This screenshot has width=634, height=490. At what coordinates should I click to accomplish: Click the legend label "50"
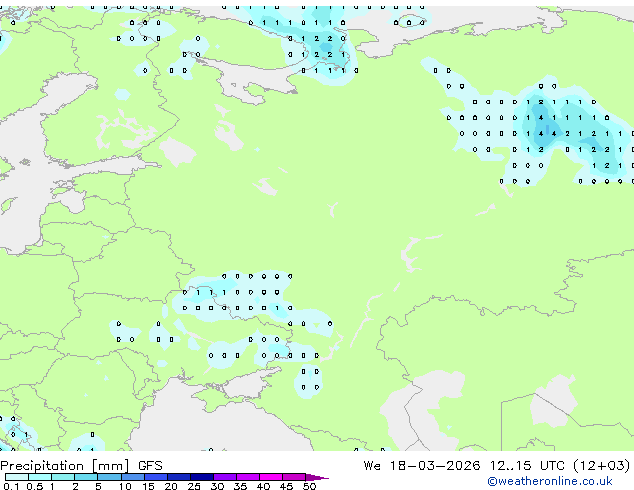click(309, 486)
